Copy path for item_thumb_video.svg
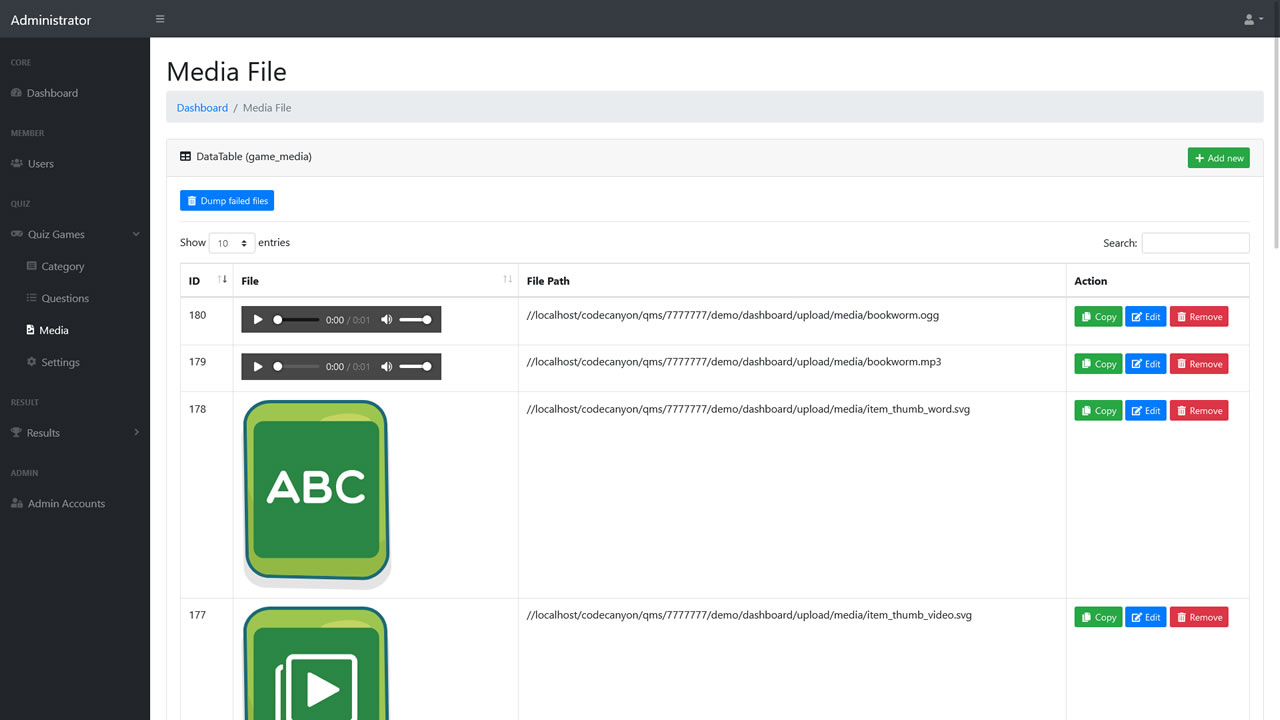 click(x=1098, y=617)
